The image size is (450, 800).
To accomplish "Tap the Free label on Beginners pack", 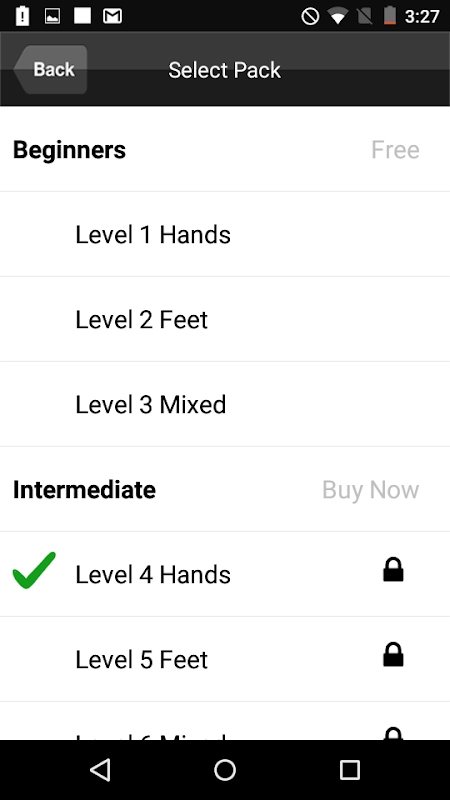I will pos(395,149).
